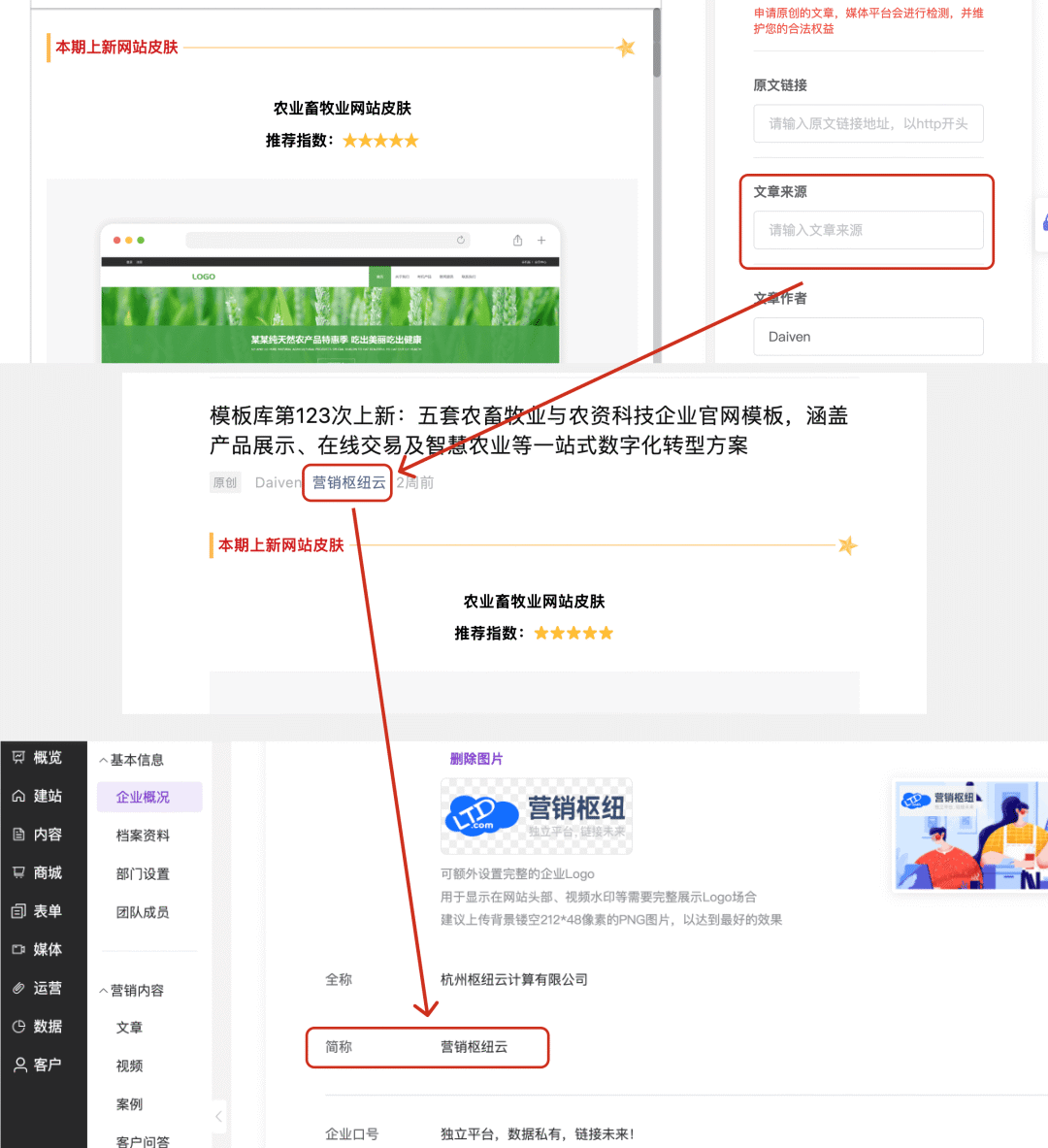1048x1148 pixels.
Task: Select 企业概况 menu item
Action: [x=149, y=797]
